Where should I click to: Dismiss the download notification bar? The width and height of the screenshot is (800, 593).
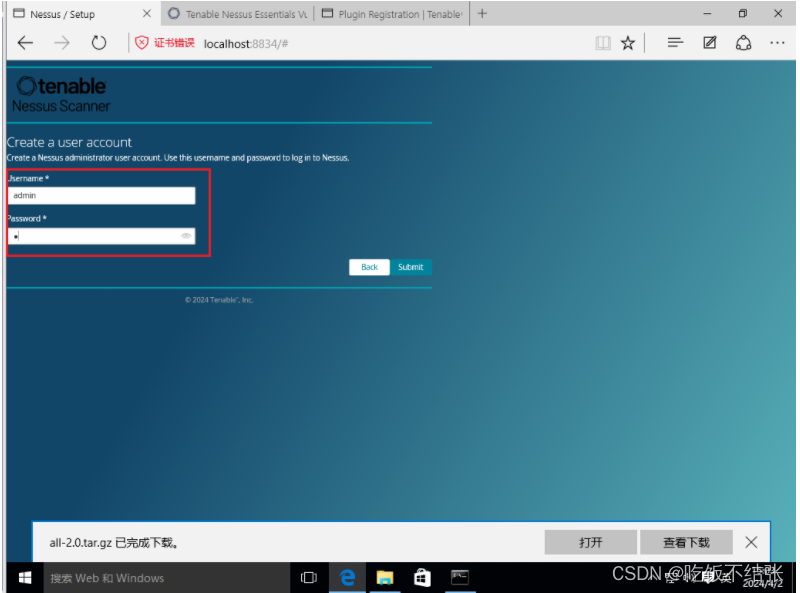coord(751,542)
